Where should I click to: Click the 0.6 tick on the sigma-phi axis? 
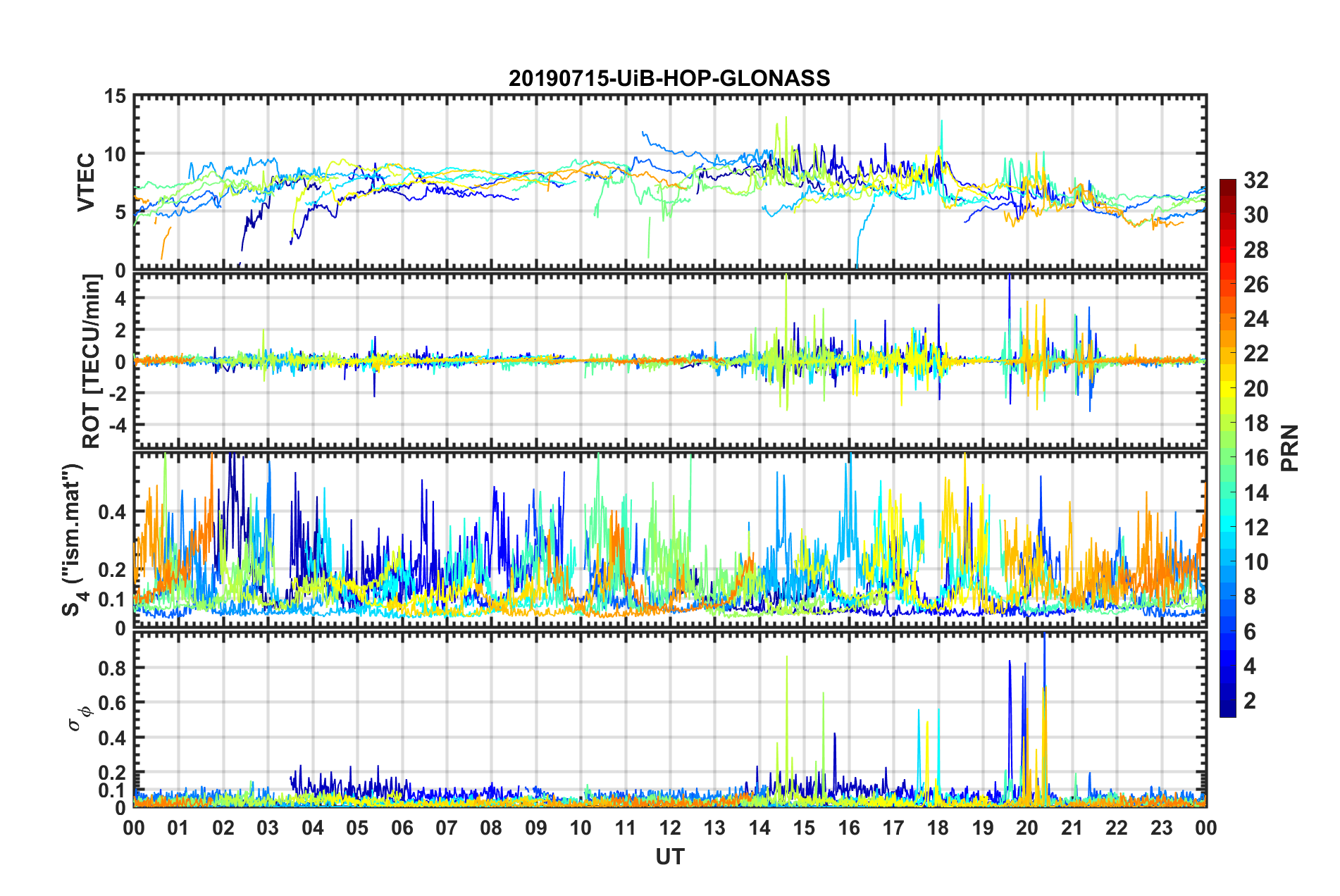coord(112,703)
